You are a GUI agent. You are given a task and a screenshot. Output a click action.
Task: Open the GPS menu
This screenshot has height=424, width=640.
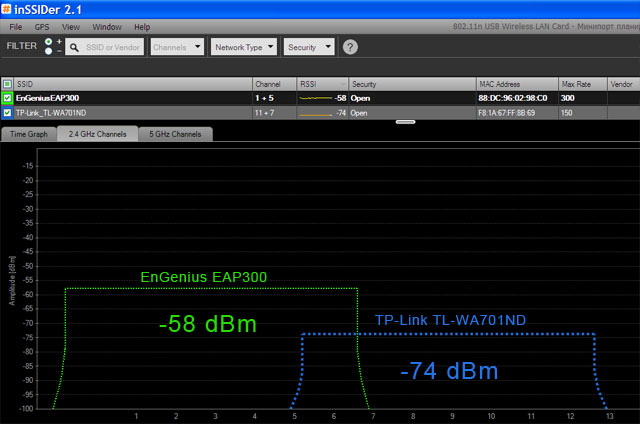coord(42,27)
